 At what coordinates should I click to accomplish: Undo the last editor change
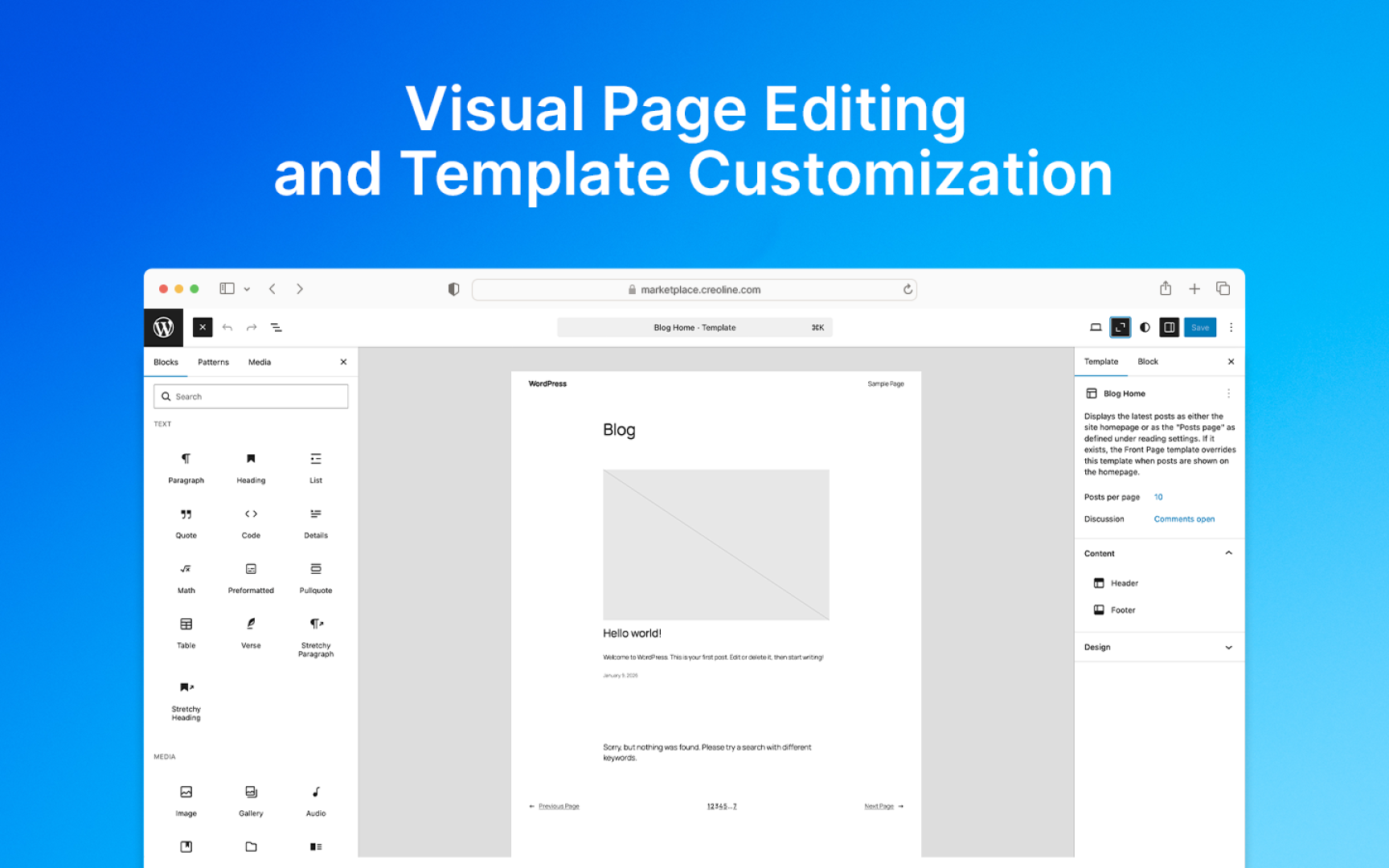point(227,327)
